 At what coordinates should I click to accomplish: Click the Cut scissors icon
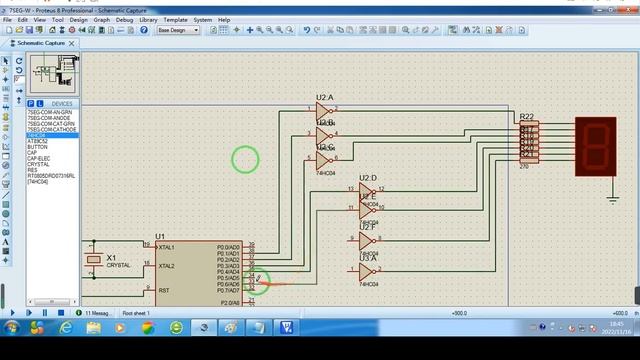pyautogui.click(x=330, y=30)
